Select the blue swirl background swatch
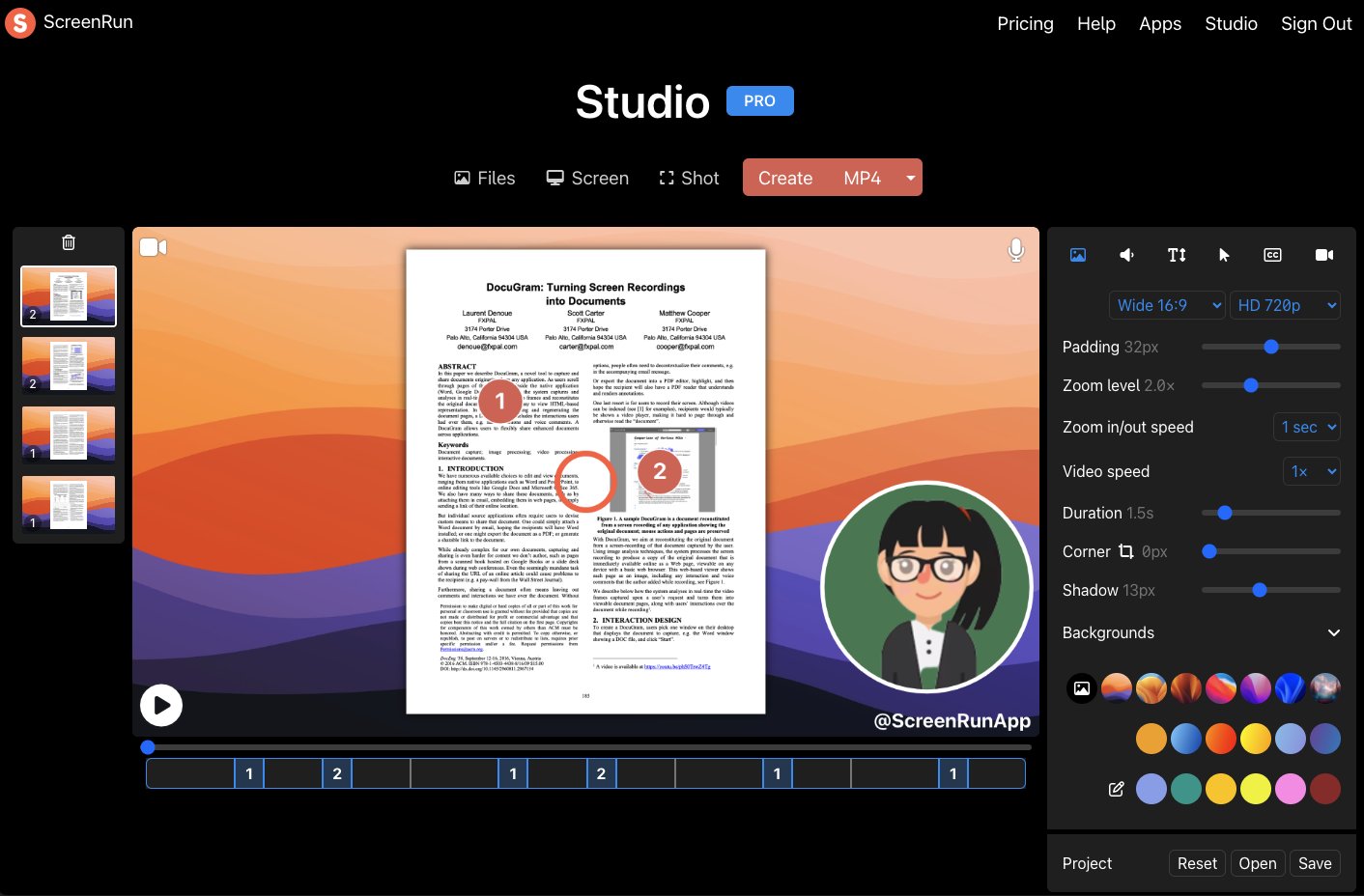The height and width of the screenshot is (896, 1364). 1291,687
